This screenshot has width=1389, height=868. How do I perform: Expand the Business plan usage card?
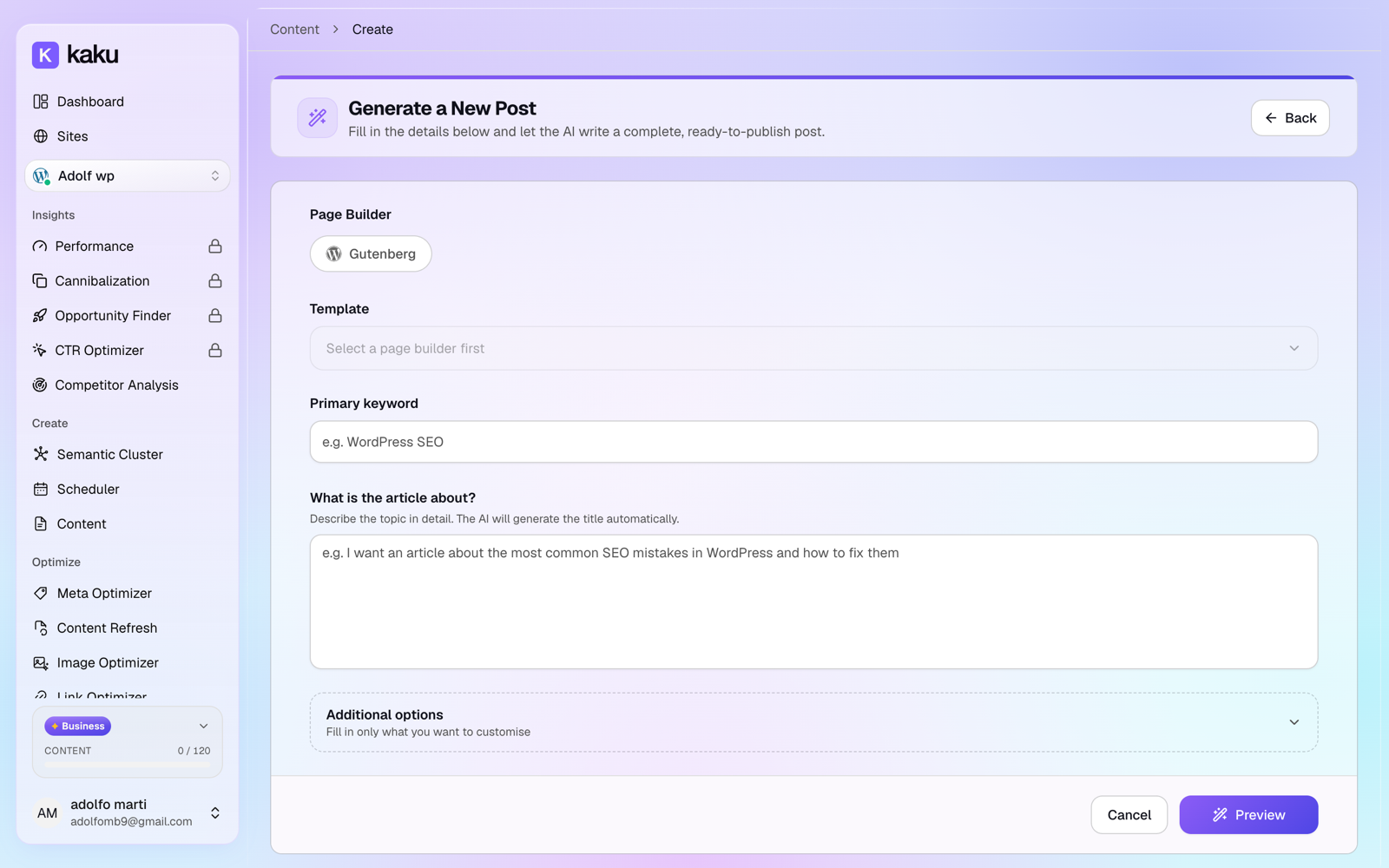204,727
